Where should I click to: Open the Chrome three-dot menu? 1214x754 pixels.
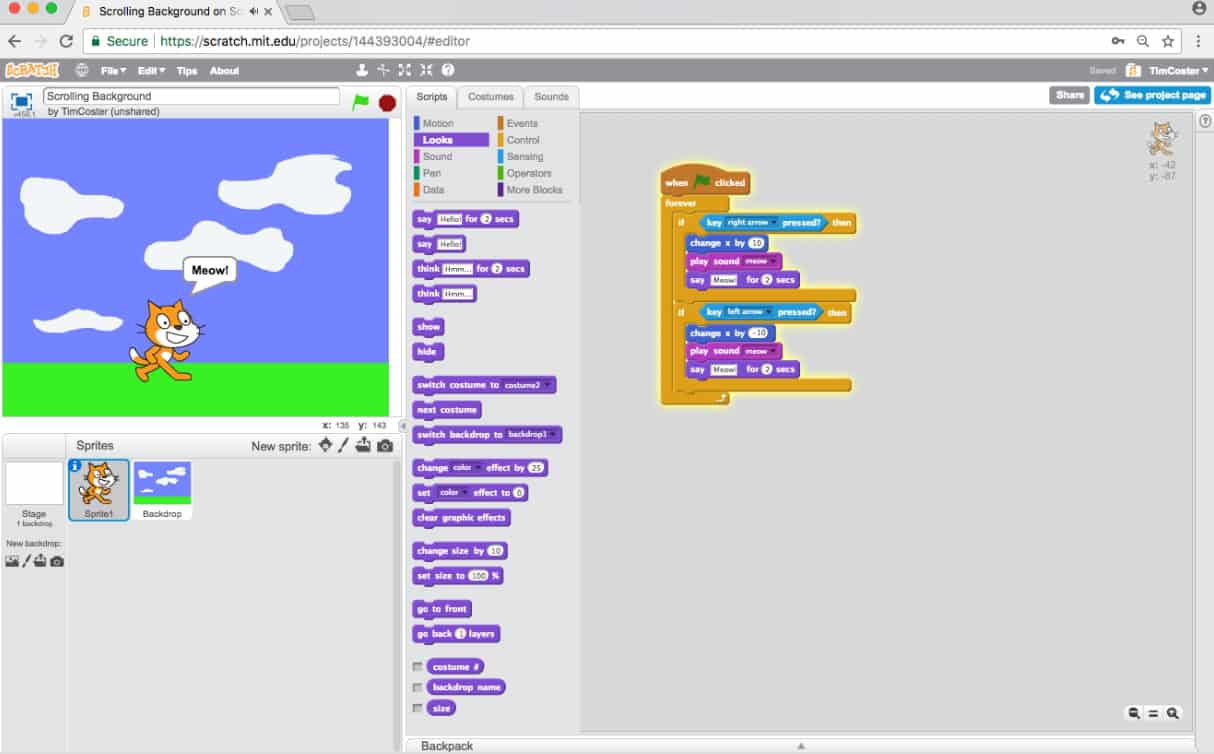[1198, 41]
